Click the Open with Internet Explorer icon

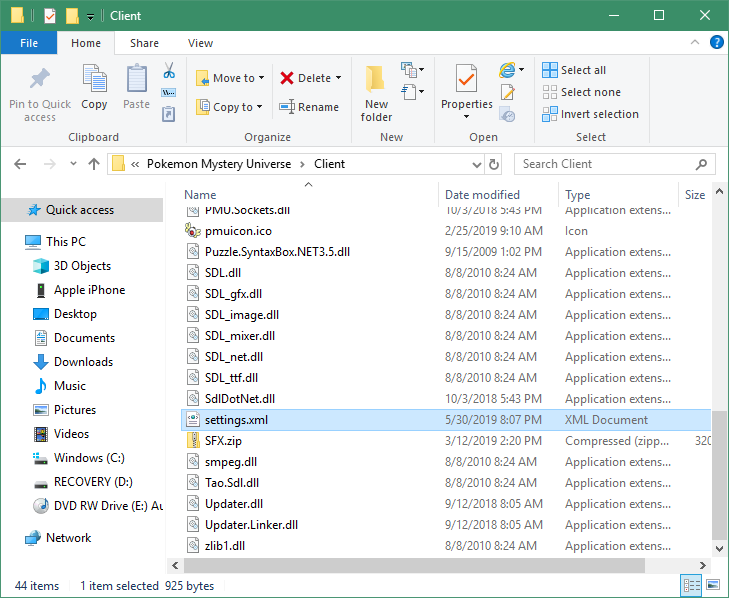507,70
